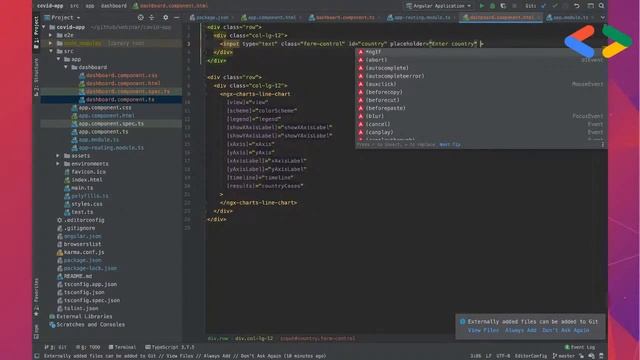Click the div.col-lg-12 breadcrumb
Image resolution: width=640 pixels, height=360 pixels.
point(254,338)
